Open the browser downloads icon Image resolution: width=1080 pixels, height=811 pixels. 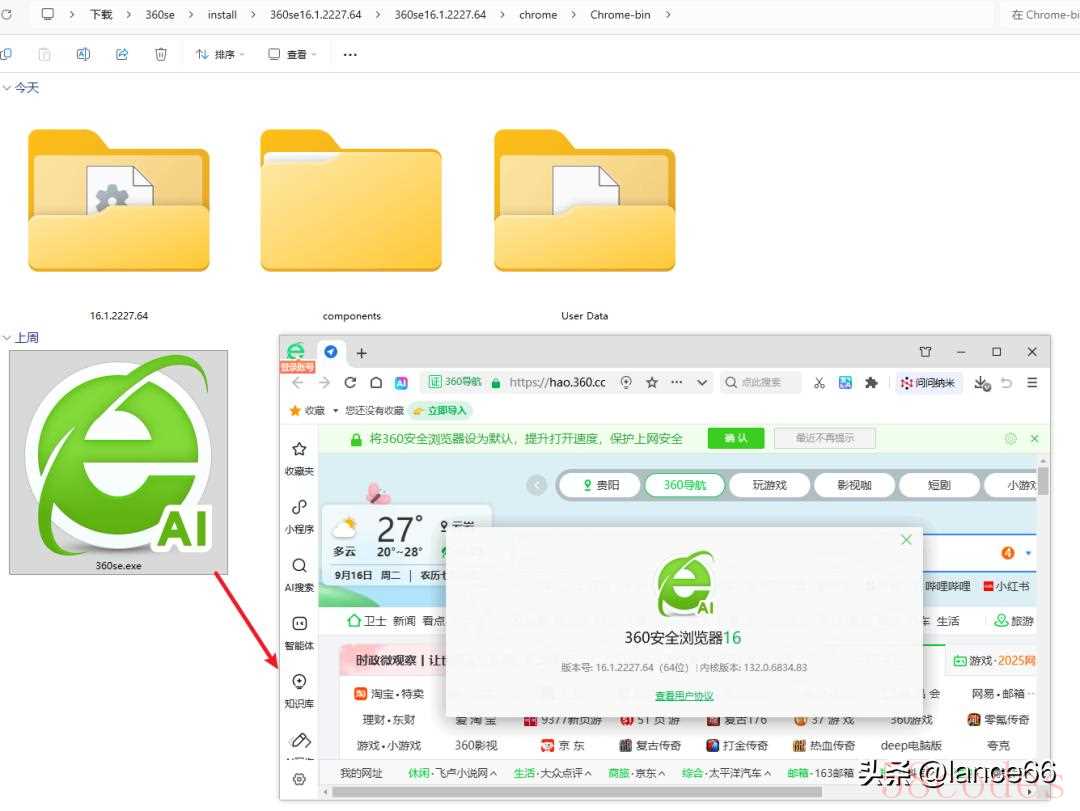982,382
